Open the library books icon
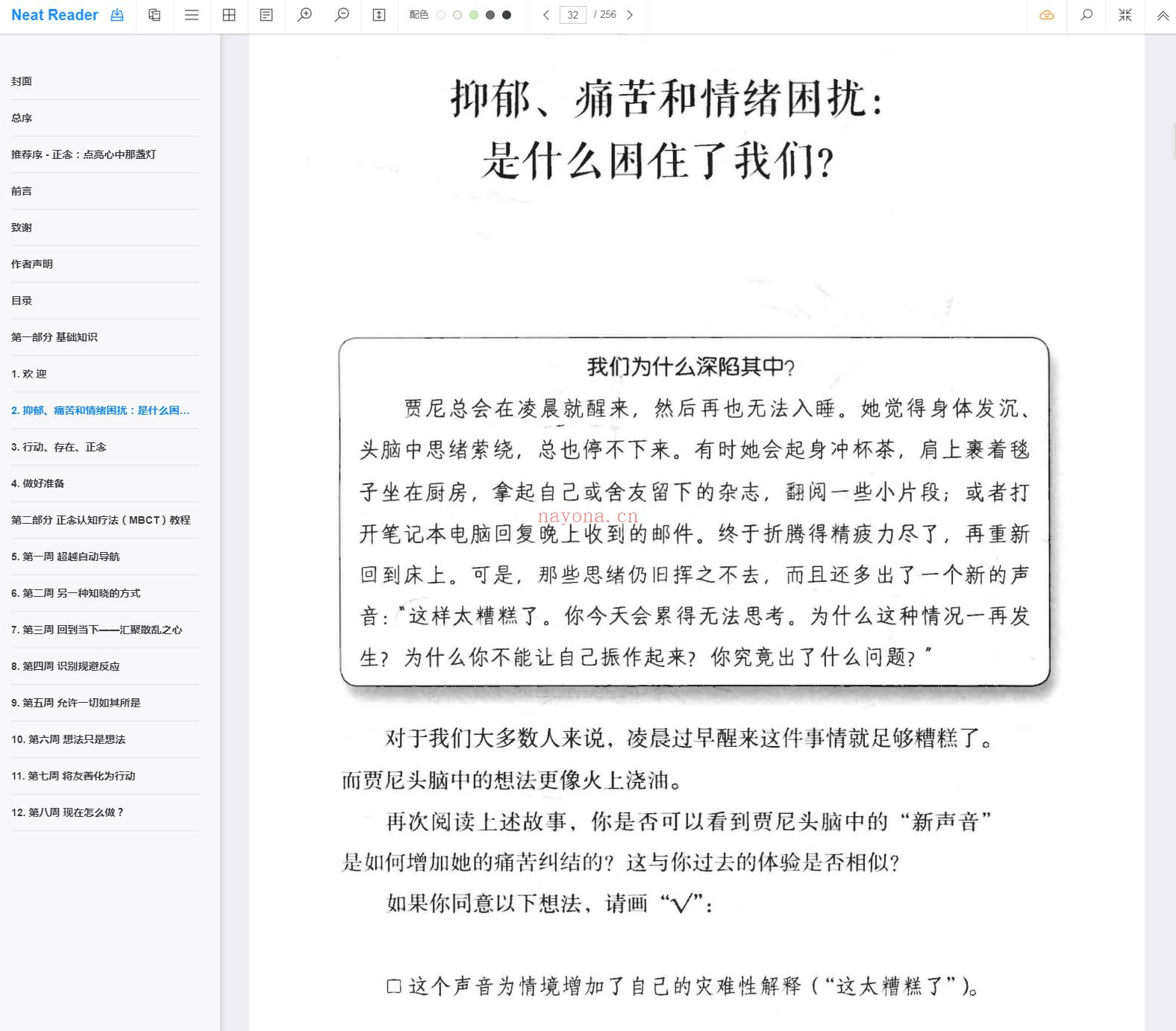Image resolution: width=1176 pixels, height=1031 pixels. (154, 15)
